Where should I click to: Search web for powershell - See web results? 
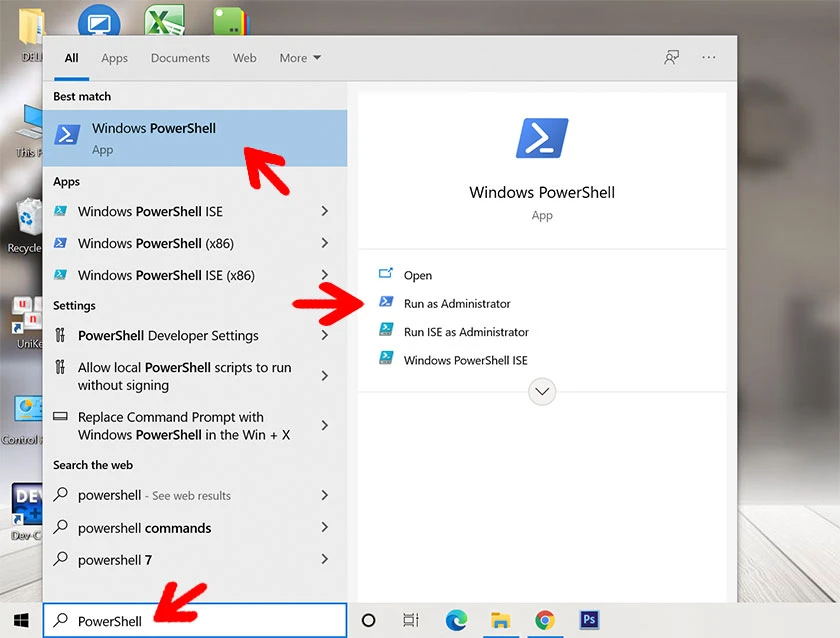(x=195, y=496)
